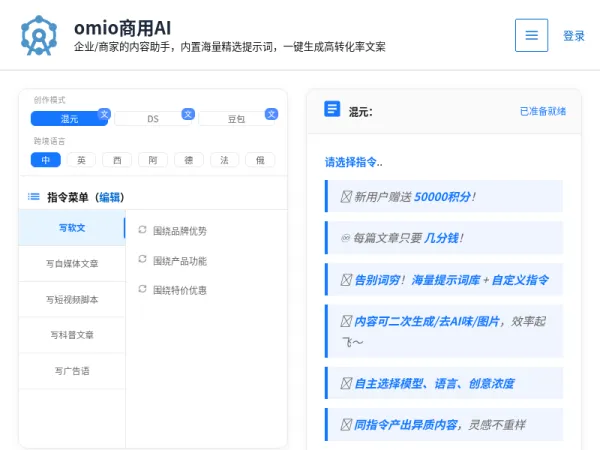Image resolution: width=600 pixels, height=450 pixels.
Task: Click the 请选择指令.. prompt text
Action: point(353,162)
